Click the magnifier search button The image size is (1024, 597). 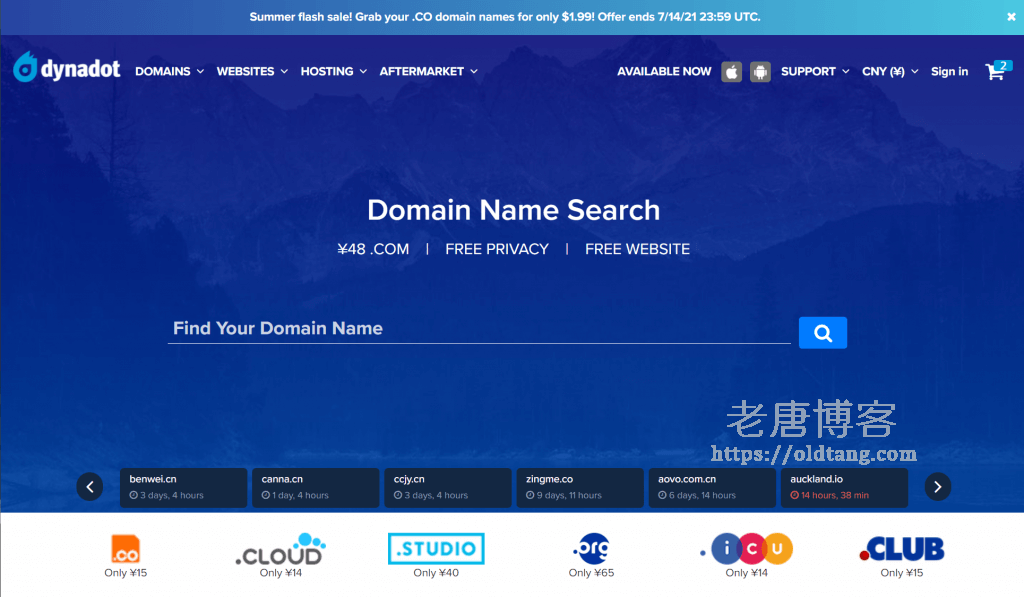tap(822, 333)
